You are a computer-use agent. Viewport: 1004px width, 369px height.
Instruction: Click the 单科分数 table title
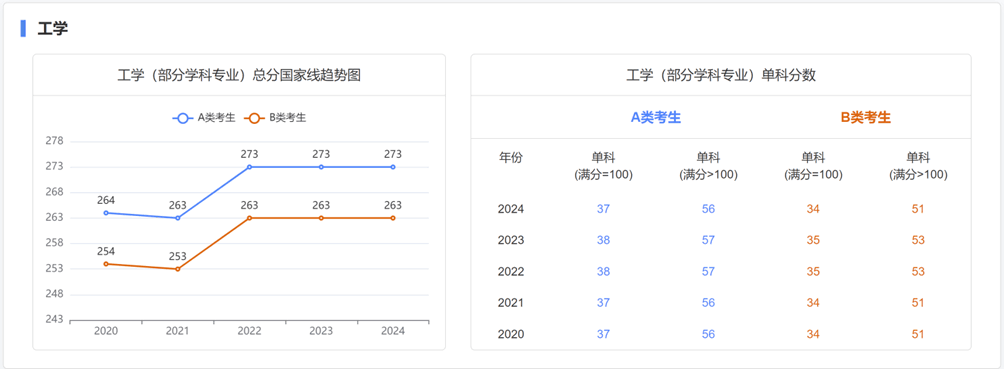720,76
